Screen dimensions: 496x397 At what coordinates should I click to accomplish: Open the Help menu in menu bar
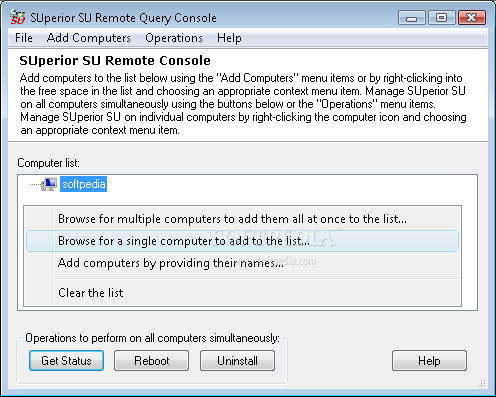(x=229, y=38)
